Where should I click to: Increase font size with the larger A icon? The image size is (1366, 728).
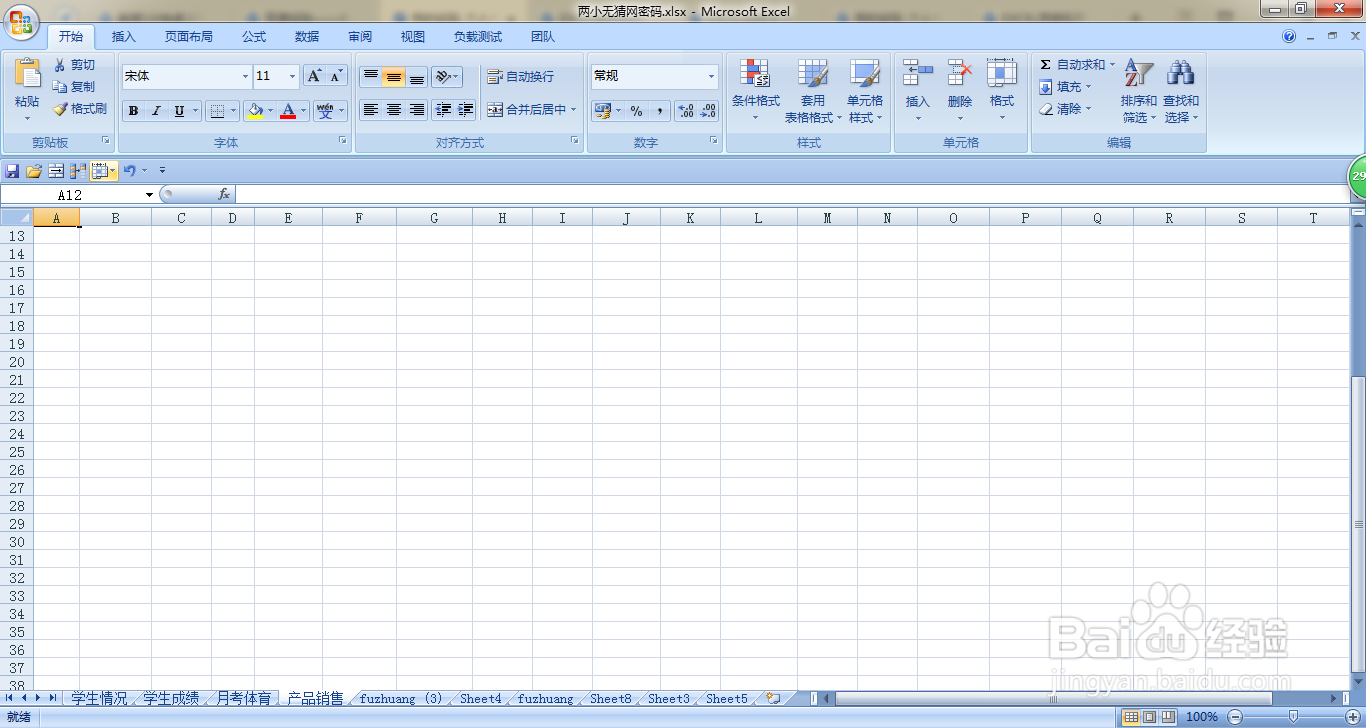point(314,76)
